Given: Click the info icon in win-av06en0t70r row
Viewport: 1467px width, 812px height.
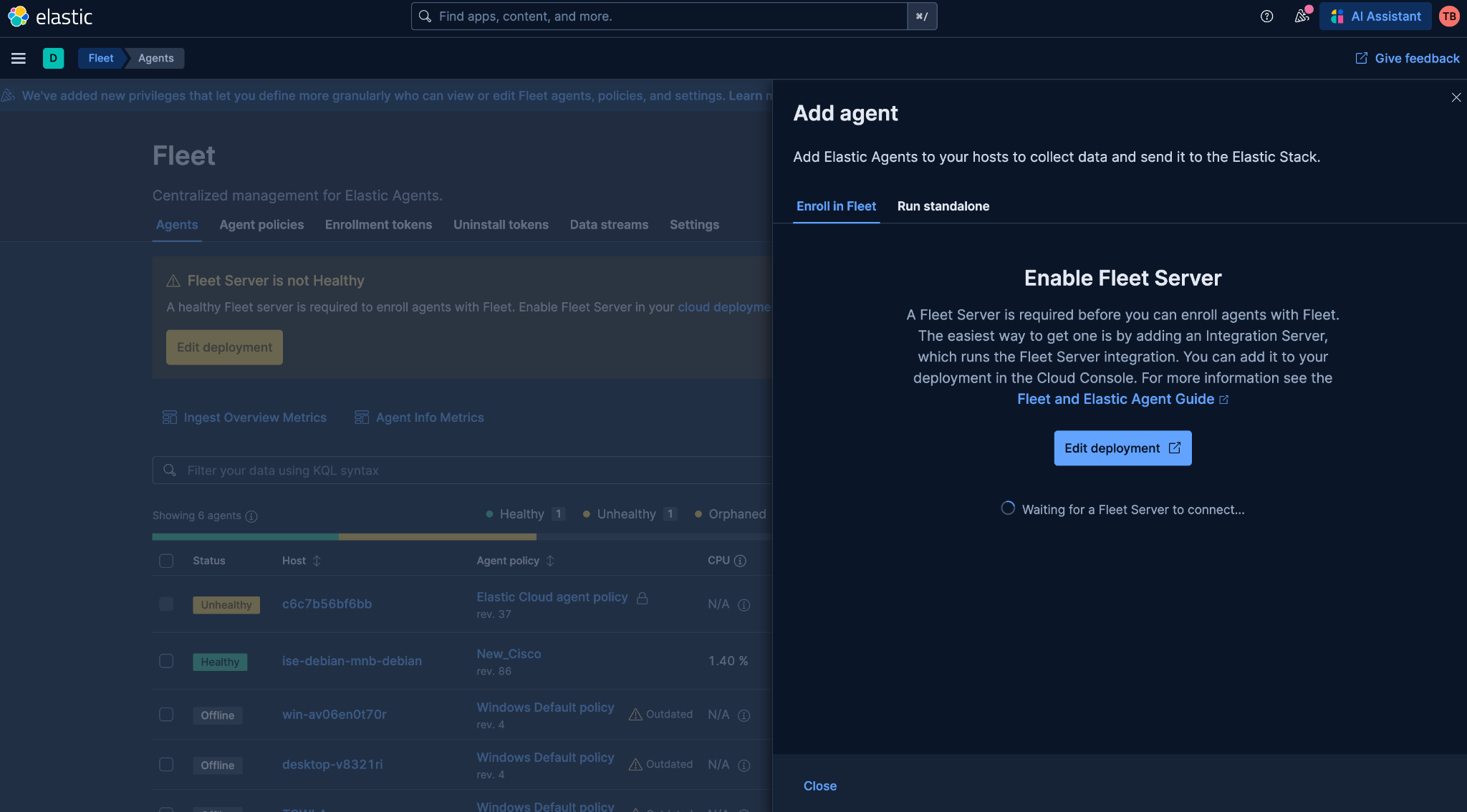Looking at the screenshot, I should click(x=744, y=715).
